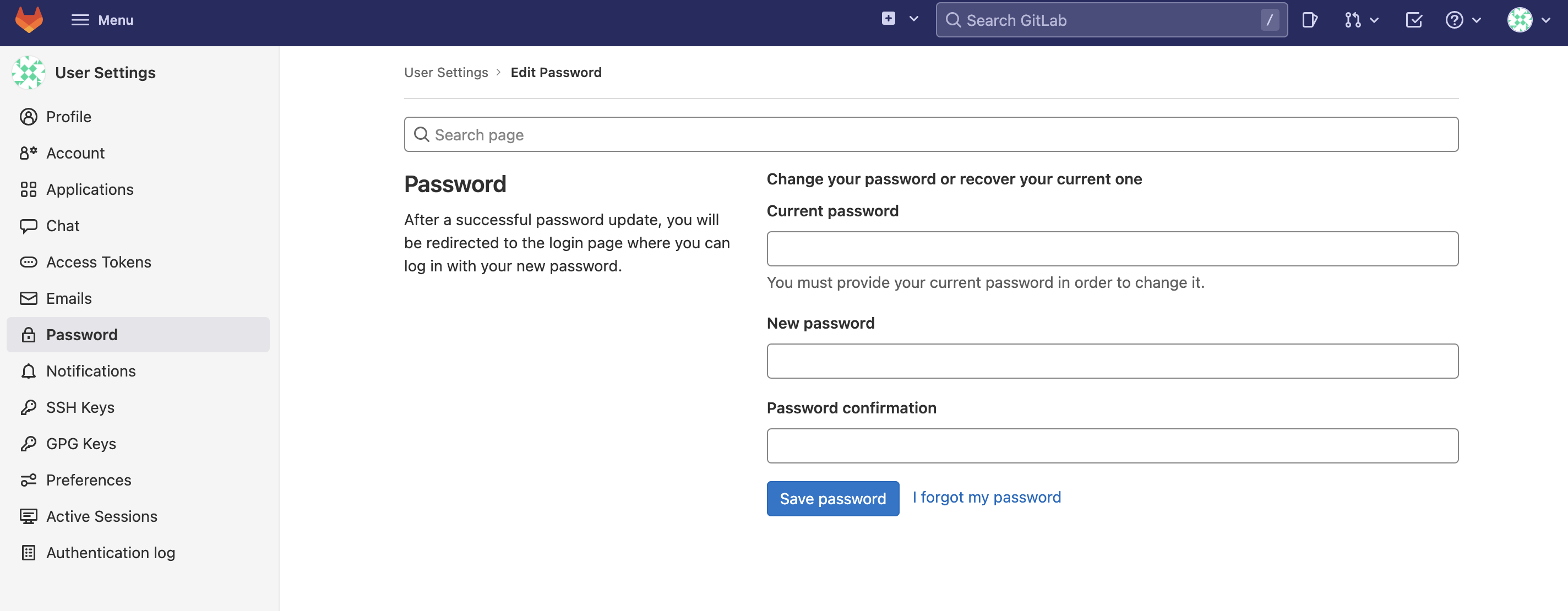
Task: Click the GPG Keys key icon
Action: (29, 444)
